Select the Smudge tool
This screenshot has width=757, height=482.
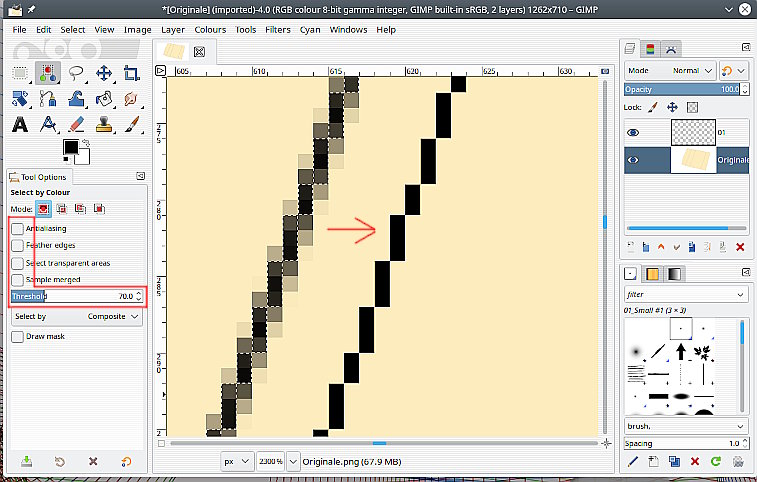click(131, 99)
